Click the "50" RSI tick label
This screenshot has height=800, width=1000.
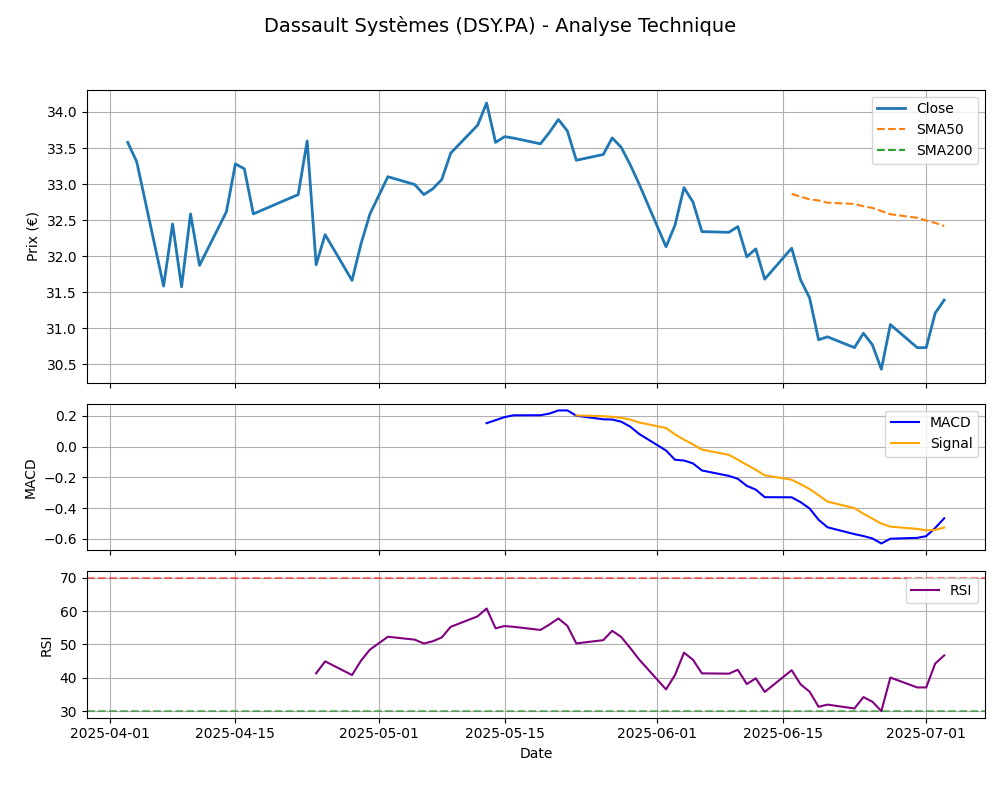click(69, 645)
